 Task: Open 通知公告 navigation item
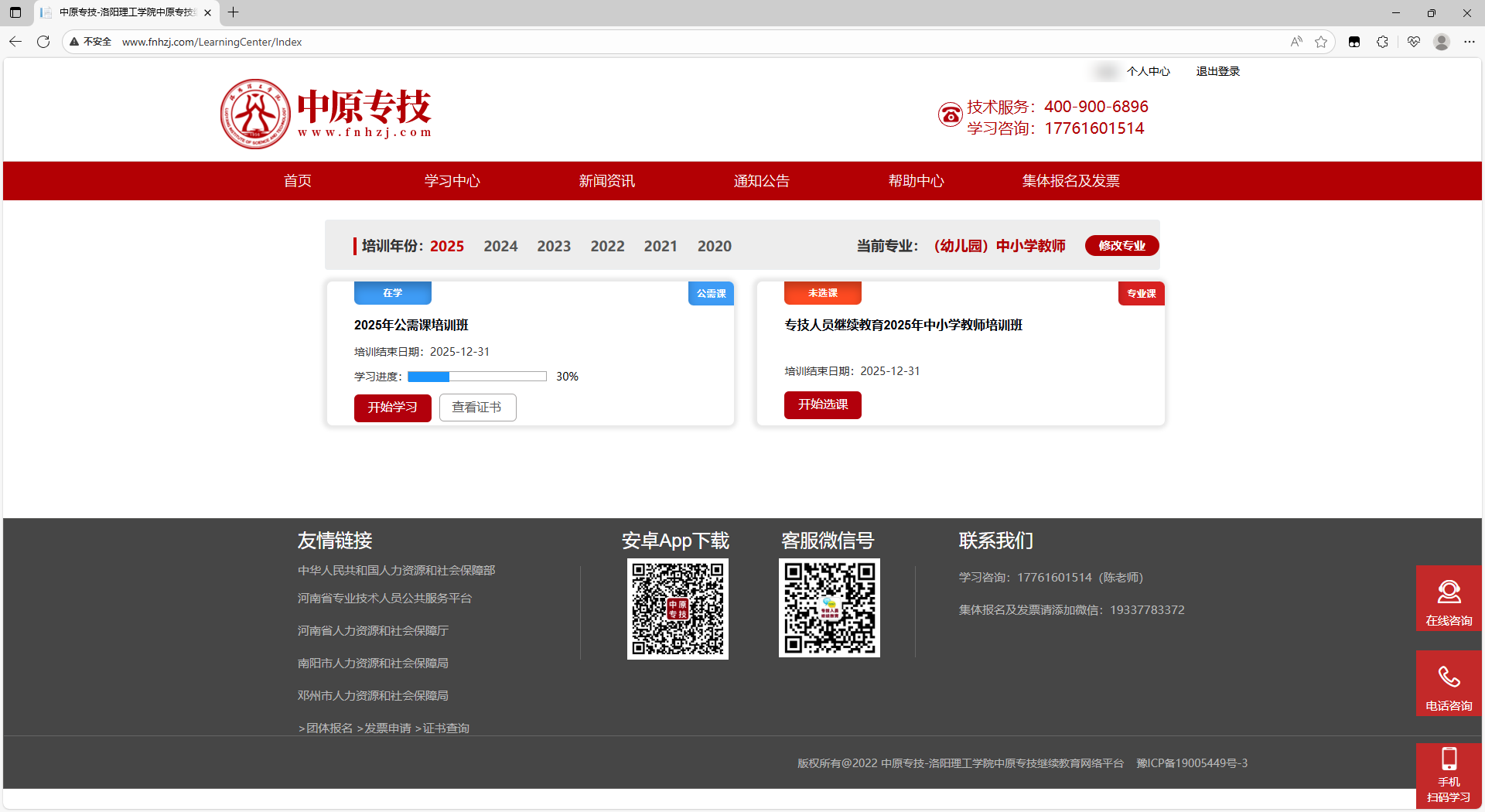click(762, 181)
